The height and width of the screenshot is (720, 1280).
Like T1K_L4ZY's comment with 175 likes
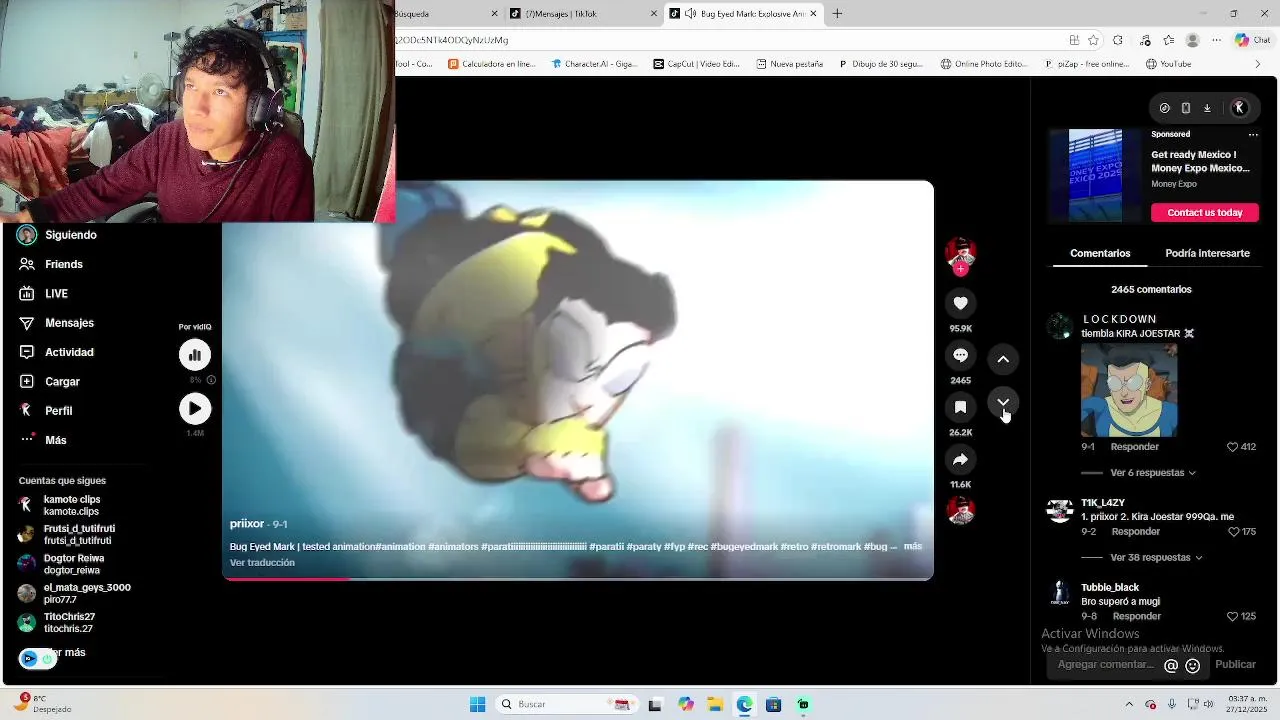1233,532
